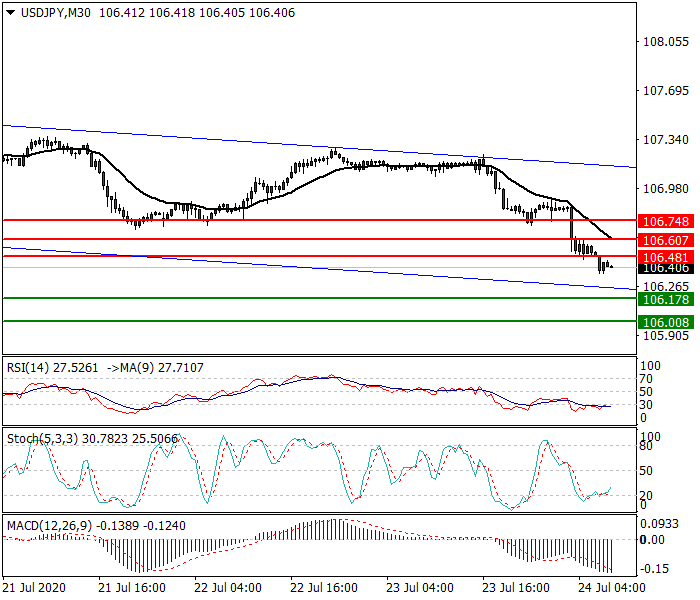Select the RSI(14) 27.5261 indicator label
The height and width of the screenshot is (600, 700).
point(52,368)
